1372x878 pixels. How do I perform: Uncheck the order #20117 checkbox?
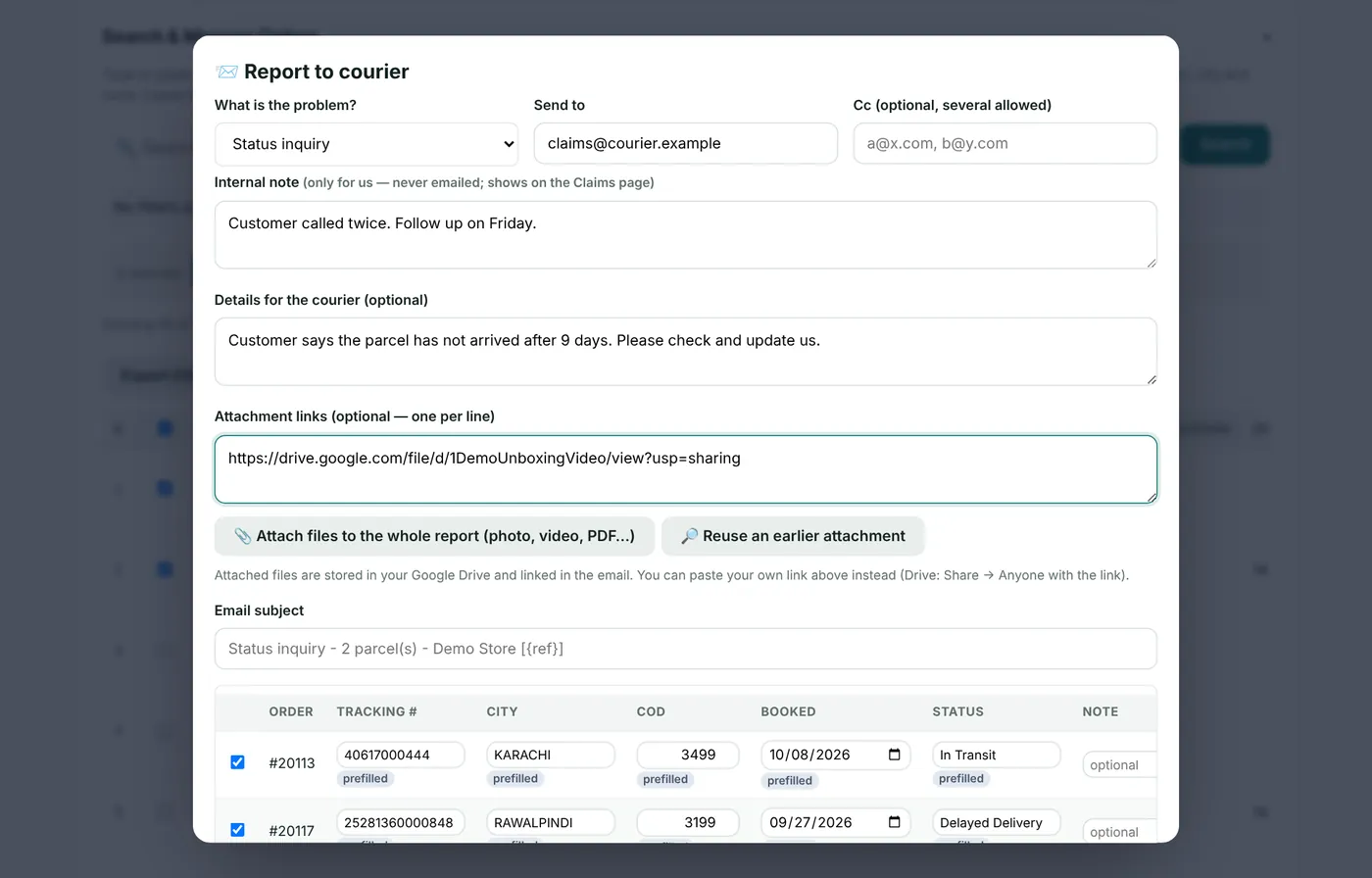tap(237, 830)
